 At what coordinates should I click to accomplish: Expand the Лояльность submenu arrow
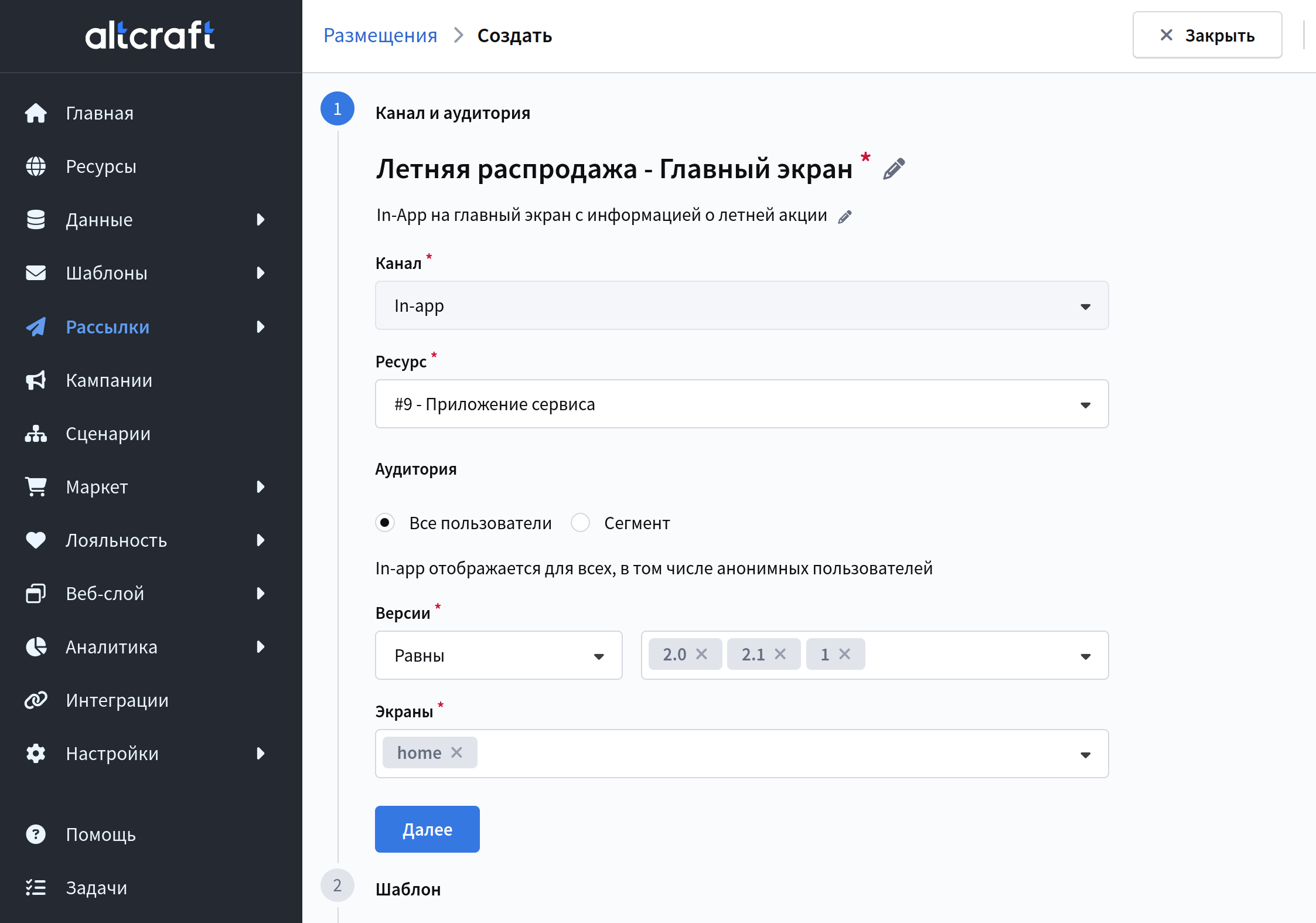(261, 540)
